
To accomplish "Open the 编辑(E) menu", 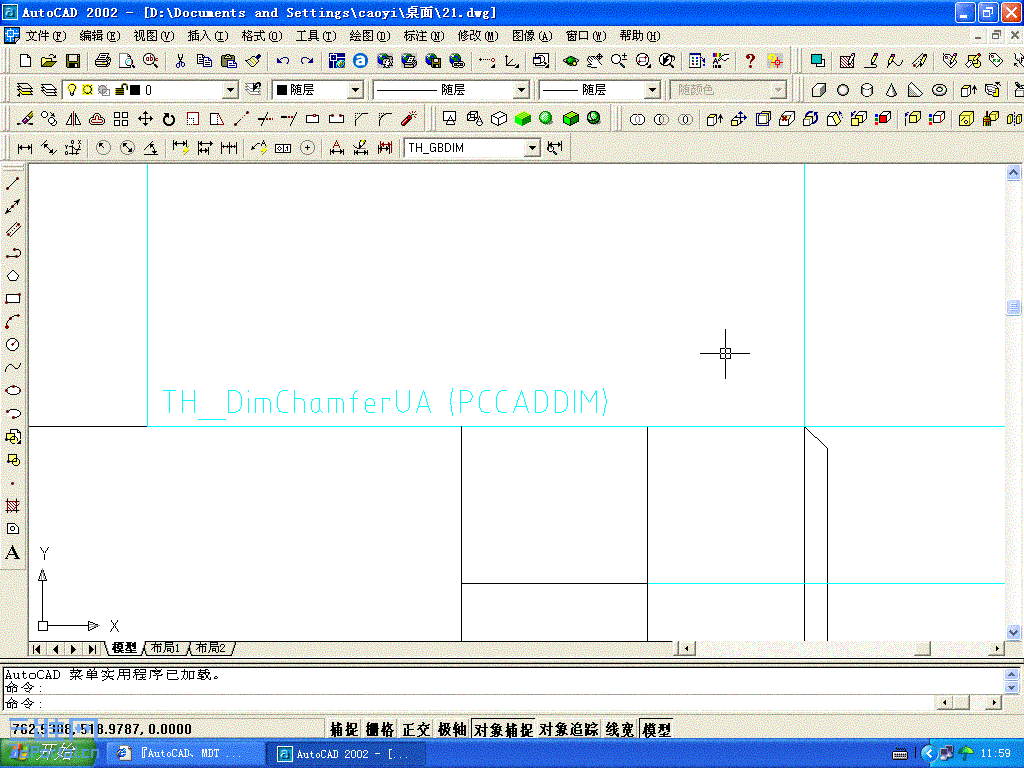I will click(x=99, y=36).
